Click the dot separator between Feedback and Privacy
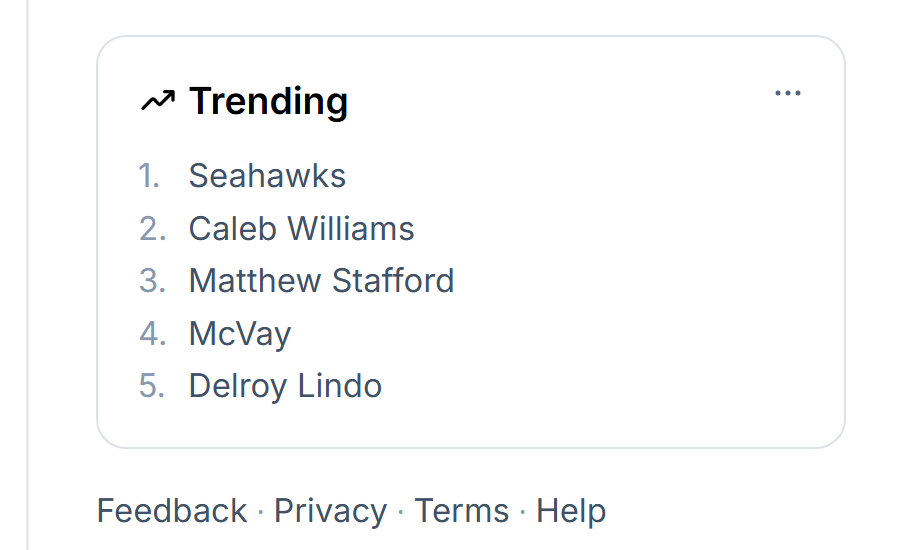This screenshot has width=914, height=550. [x=261, y=512]
